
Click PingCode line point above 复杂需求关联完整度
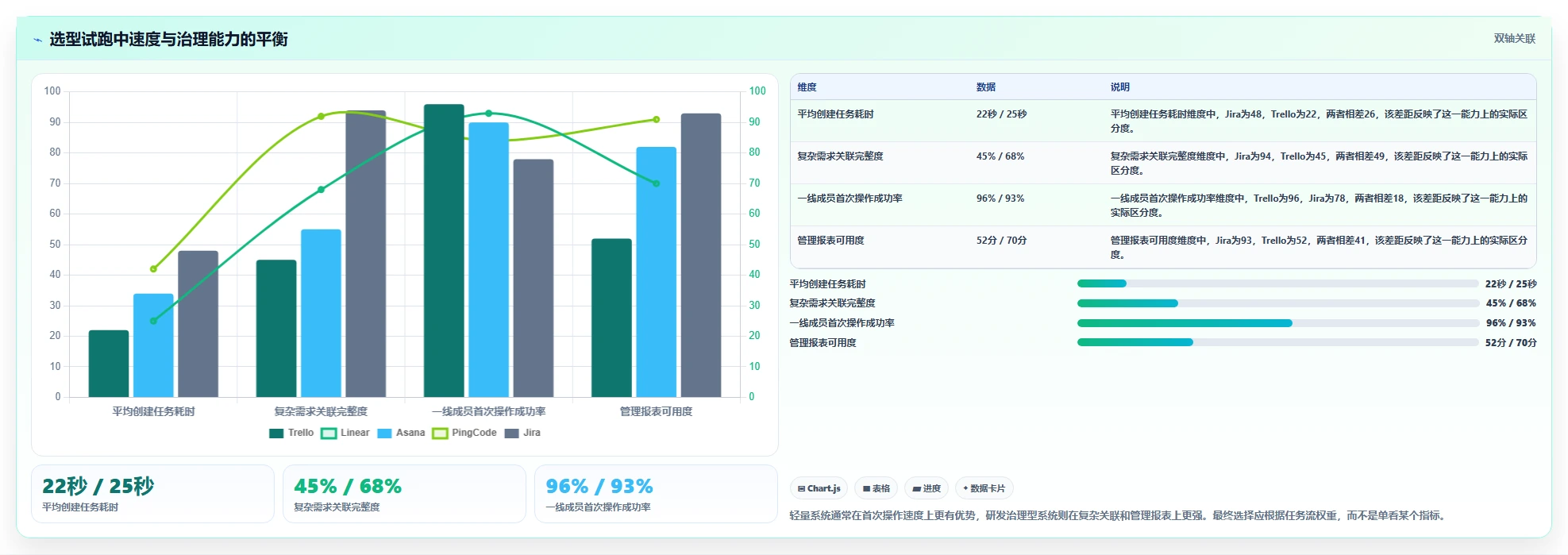[321, 116]
